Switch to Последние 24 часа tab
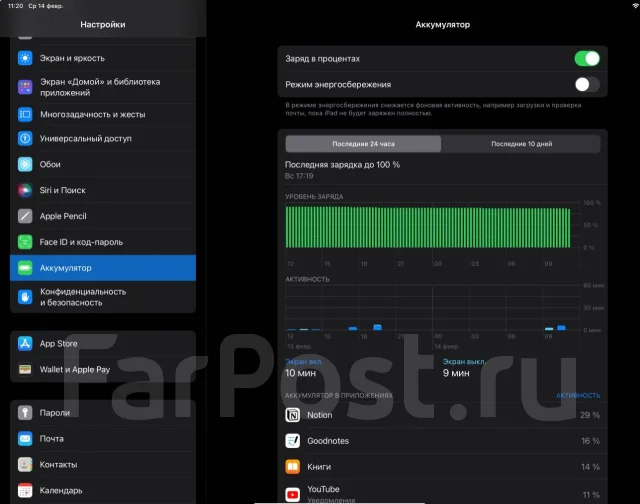This screenshot has width=640, height=504. click(x=363, y=144)
